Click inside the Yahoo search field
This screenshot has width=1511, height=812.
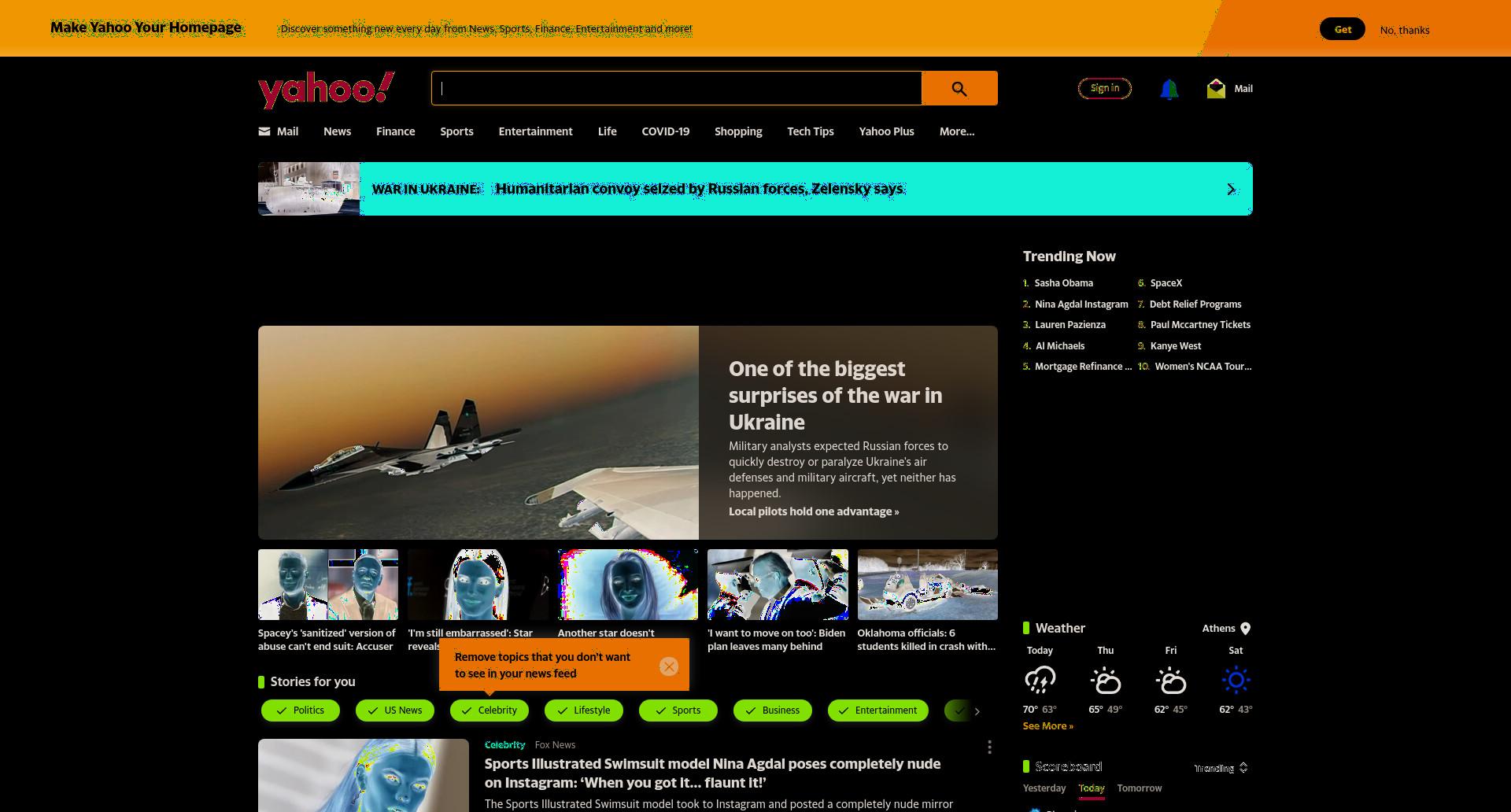pyautogui.click(x=677, y=88)
